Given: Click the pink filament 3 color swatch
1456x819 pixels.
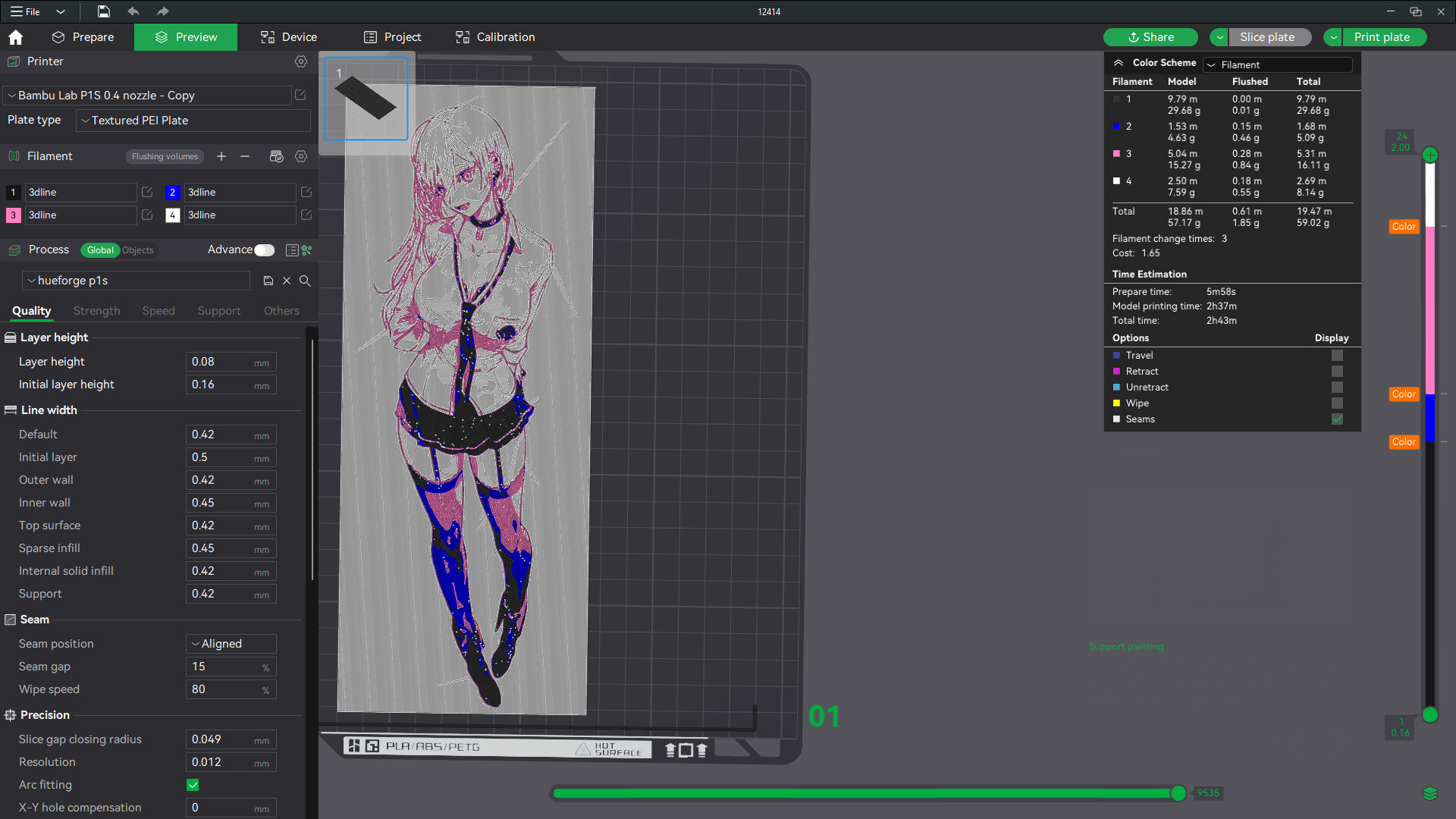Looking at the screenshot, I should (13, 215).
